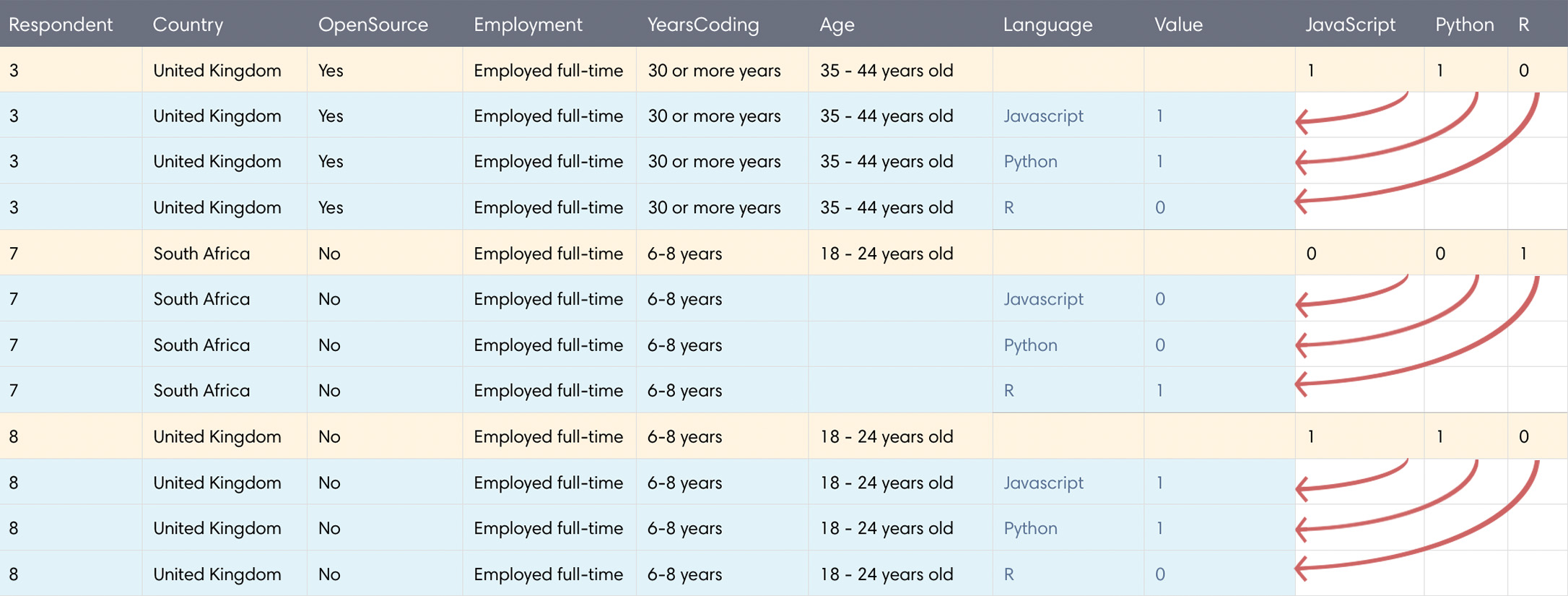Click Python count 0 in respondent 7's orange row

(x=1440, y=254)
